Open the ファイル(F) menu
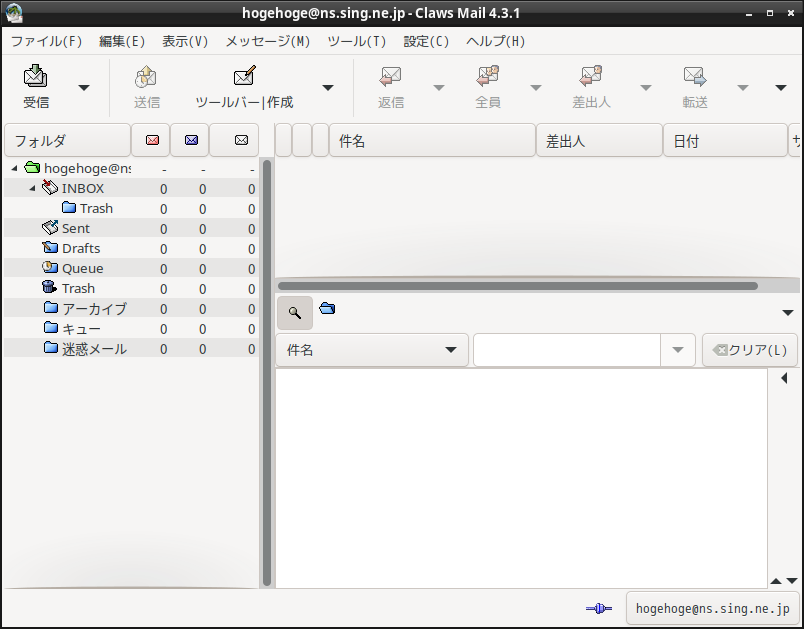This screenshot has height=629, width=804. (47, 42)
